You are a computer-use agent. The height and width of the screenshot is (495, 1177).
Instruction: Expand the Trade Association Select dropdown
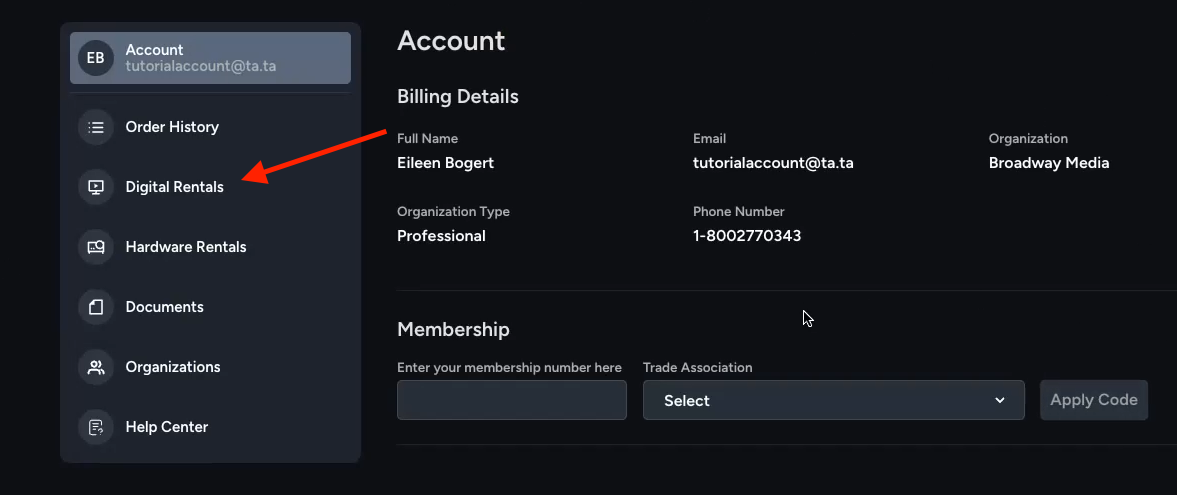click(833, 400)
